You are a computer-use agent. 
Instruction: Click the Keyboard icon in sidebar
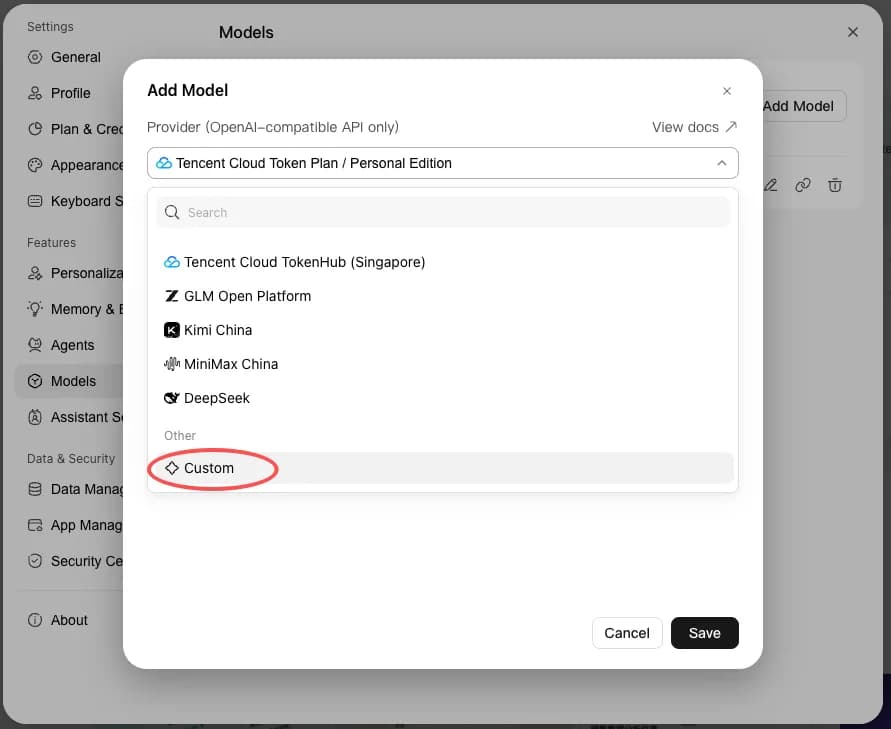(x=35, y=201)
